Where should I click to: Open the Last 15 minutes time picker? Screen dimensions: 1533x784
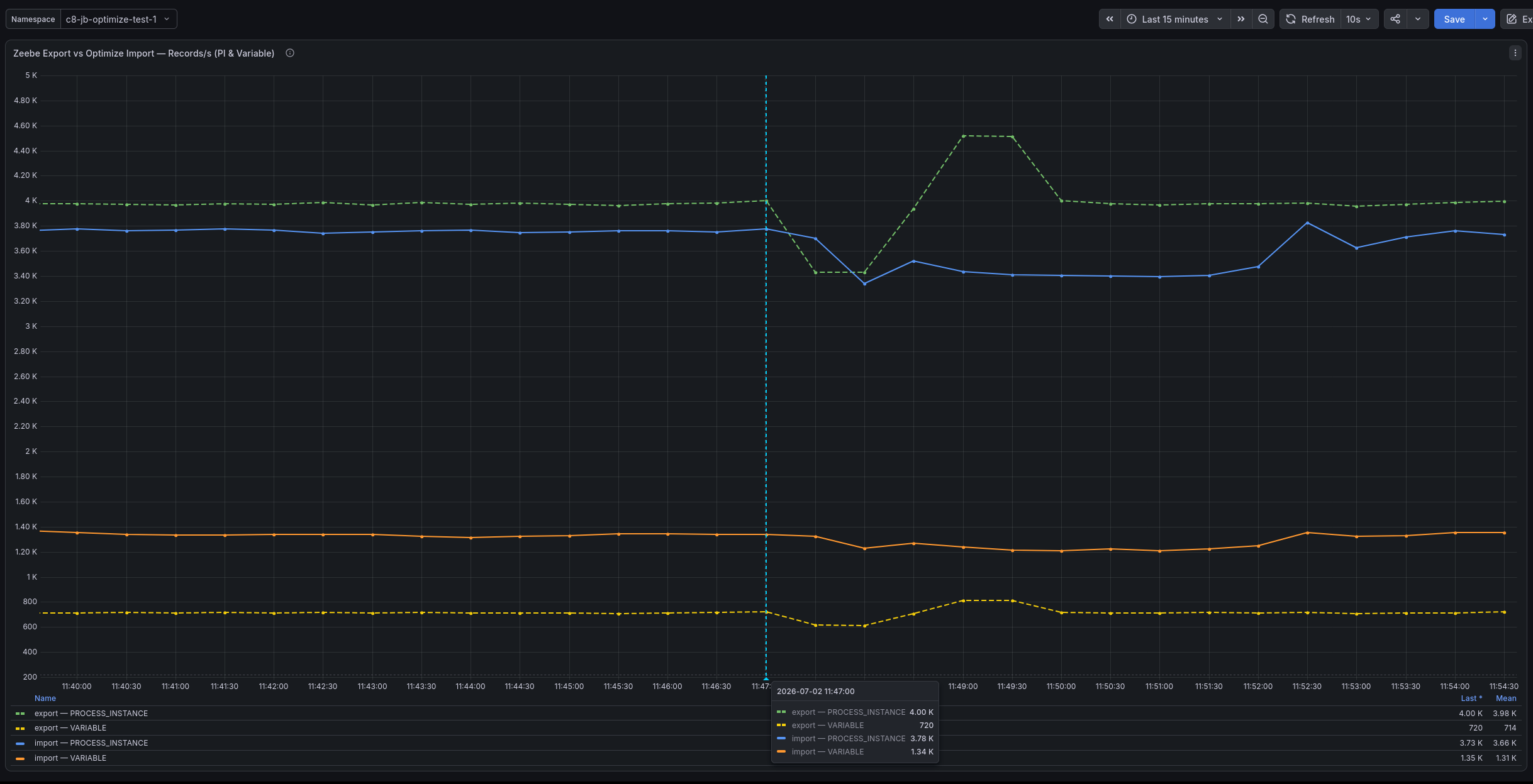[x=1175, y=19]
